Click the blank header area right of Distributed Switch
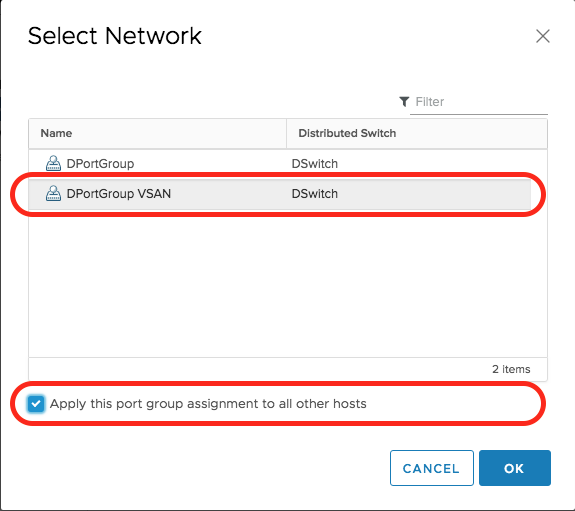The height and width of the screenshot is (511, 575). (x=471, y=134)
